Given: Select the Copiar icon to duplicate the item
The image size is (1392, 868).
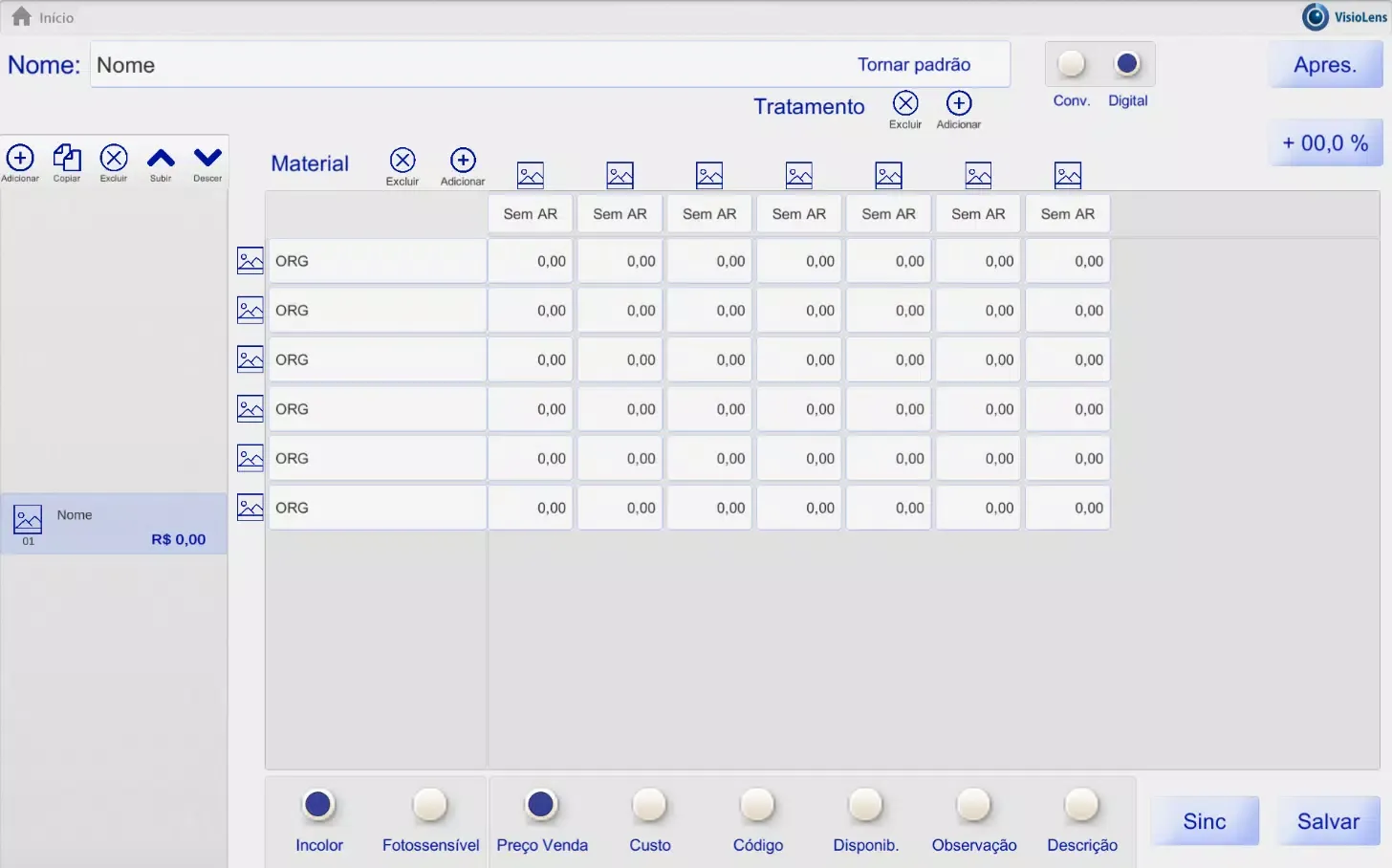Looking at the screenshot, I should coord(67,158).
